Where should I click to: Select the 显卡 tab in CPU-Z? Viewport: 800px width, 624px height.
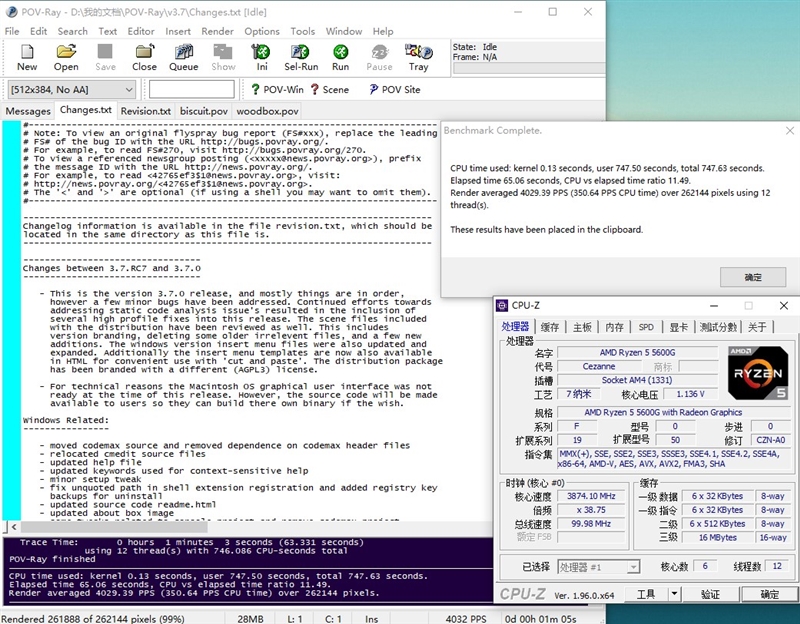679,327
